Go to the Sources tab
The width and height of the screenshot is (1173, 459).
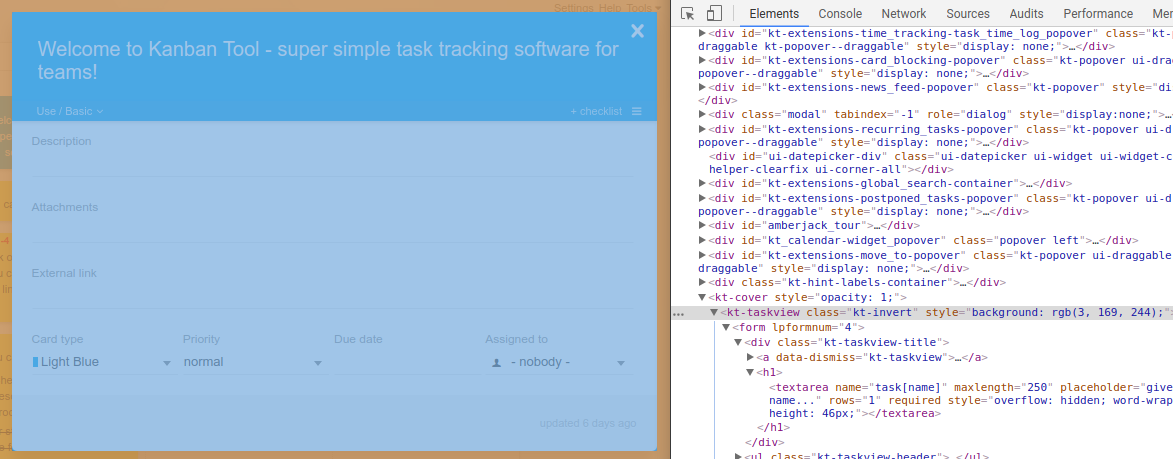pyautogui.click(x=967, y=14)
